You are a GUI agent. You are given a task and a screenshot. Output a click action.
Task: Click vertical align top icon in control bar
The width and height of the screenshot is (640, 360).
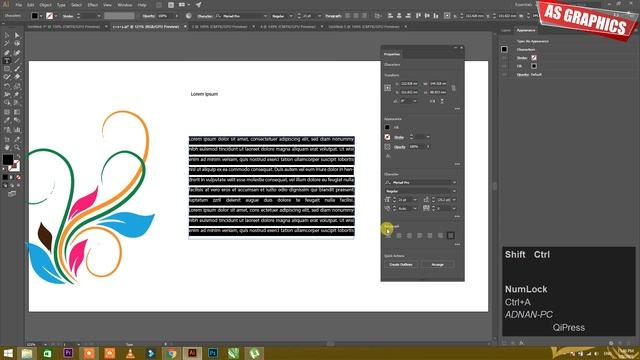click(x=418, y=16)
